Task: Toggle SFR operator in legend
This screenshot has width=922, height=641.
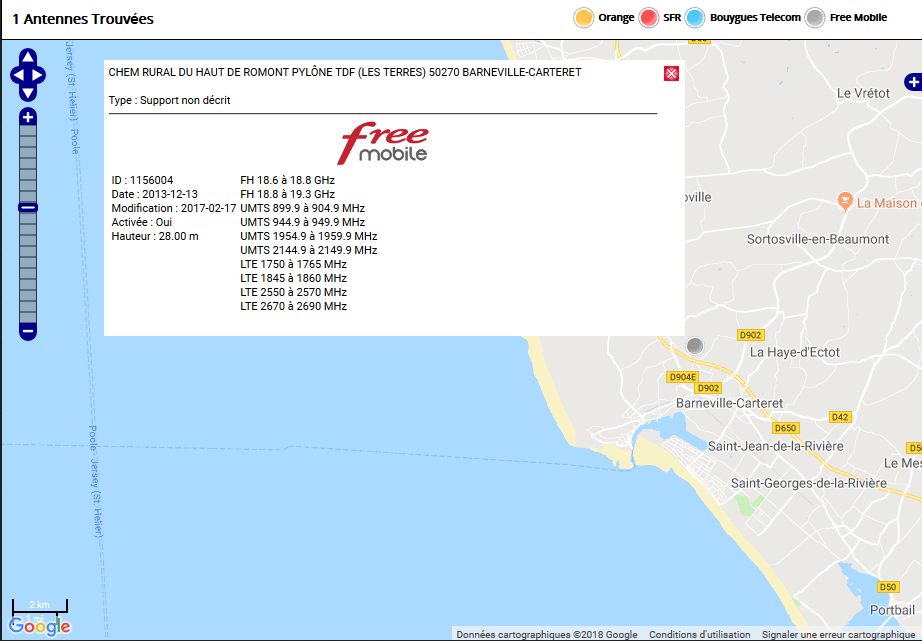Action: point(649,18)
